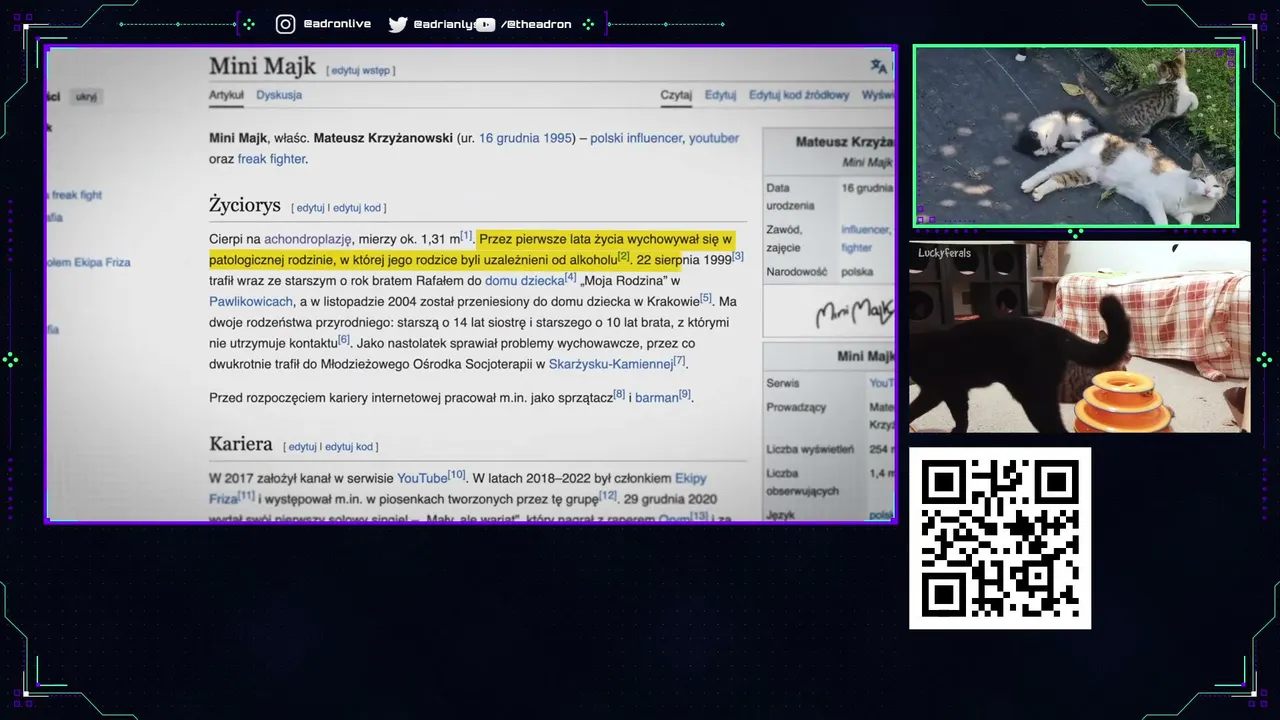Click the '@adronlive' handle text

337,24
